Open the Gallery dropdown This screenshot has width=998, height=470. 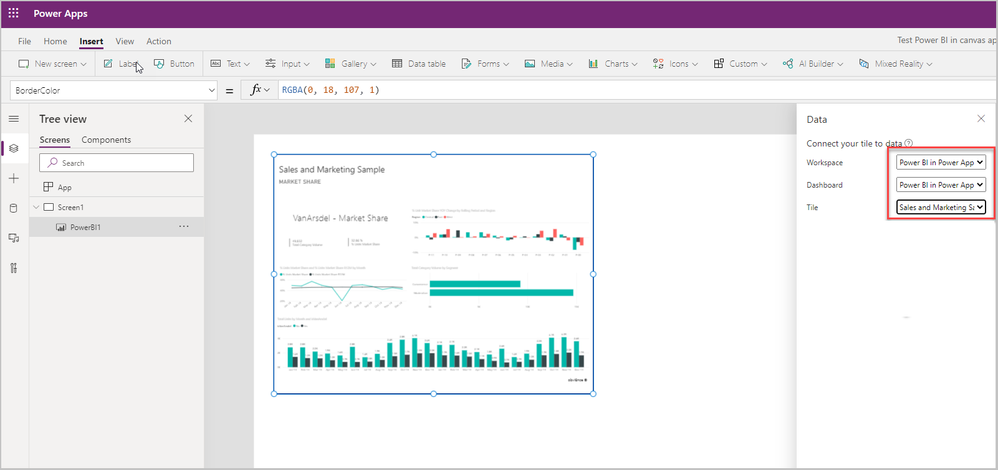point(350,64)
